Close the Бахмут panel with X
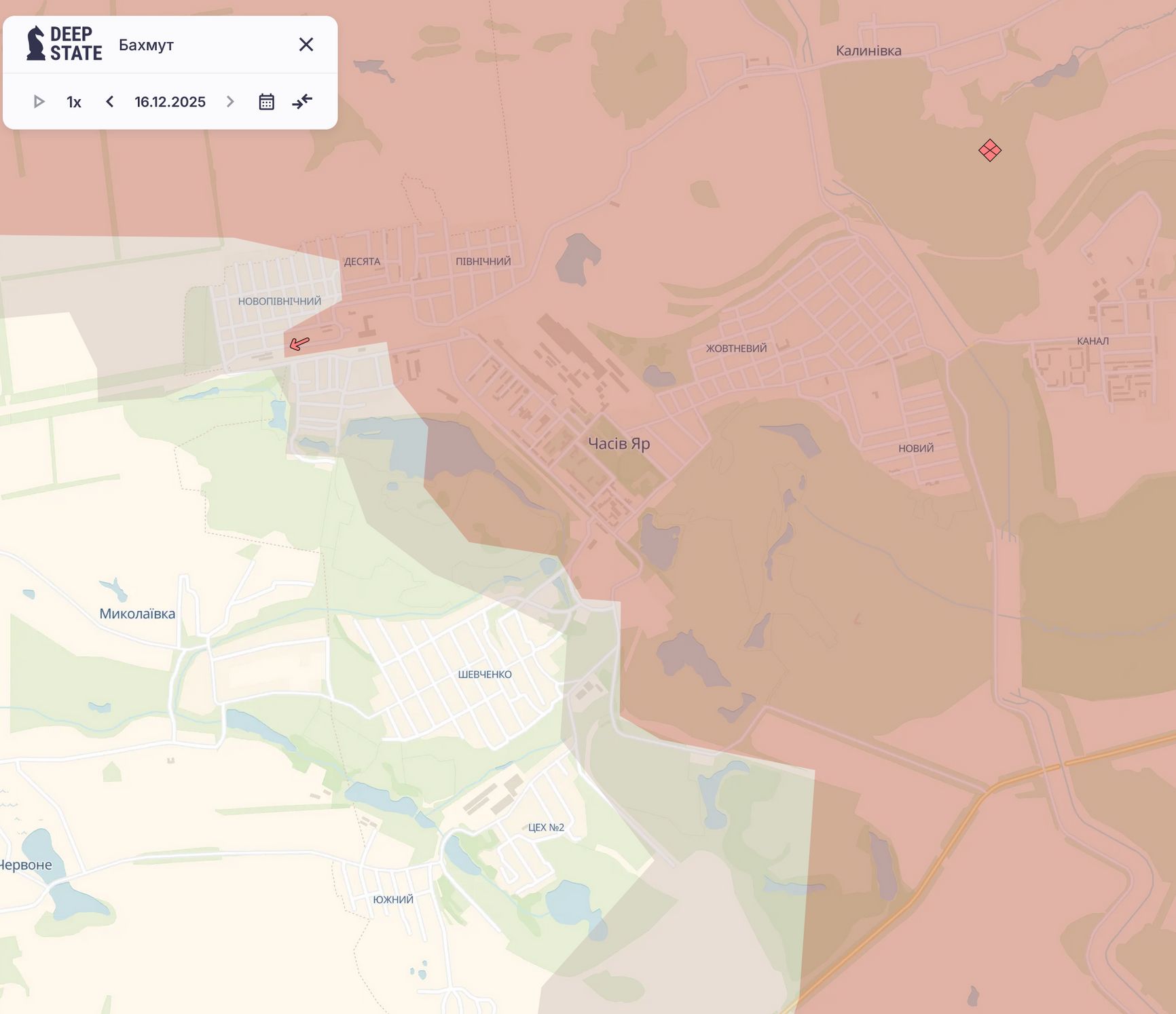 coord(306,45)
